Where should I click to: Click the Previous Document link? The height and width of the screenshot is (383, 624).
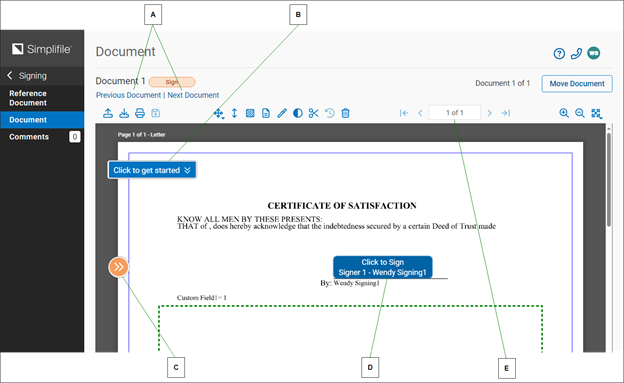[129, 95]
